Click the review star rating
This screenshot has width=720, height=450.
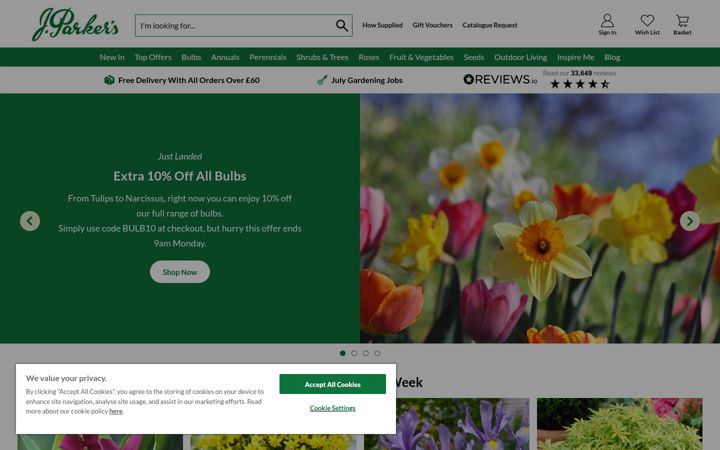tap(580, 84)
